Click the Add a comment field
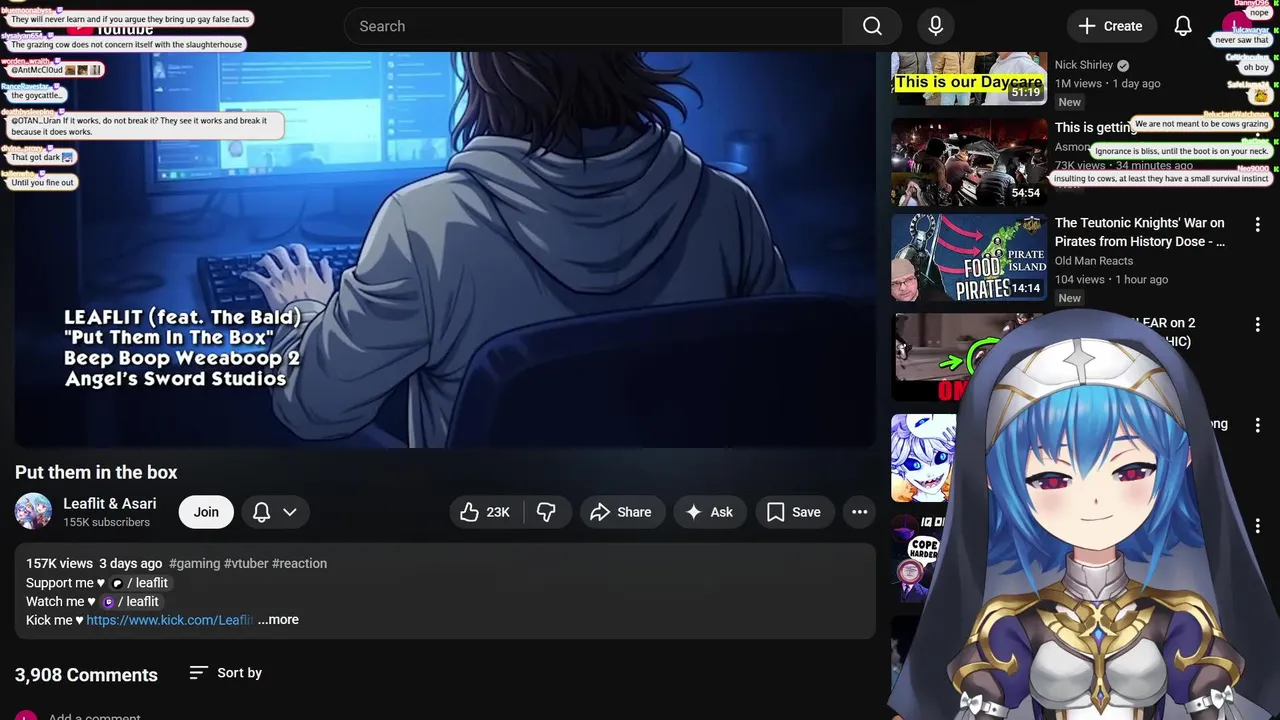The image size is (1280, 720). pyautogui.click(x=94, y=717)
